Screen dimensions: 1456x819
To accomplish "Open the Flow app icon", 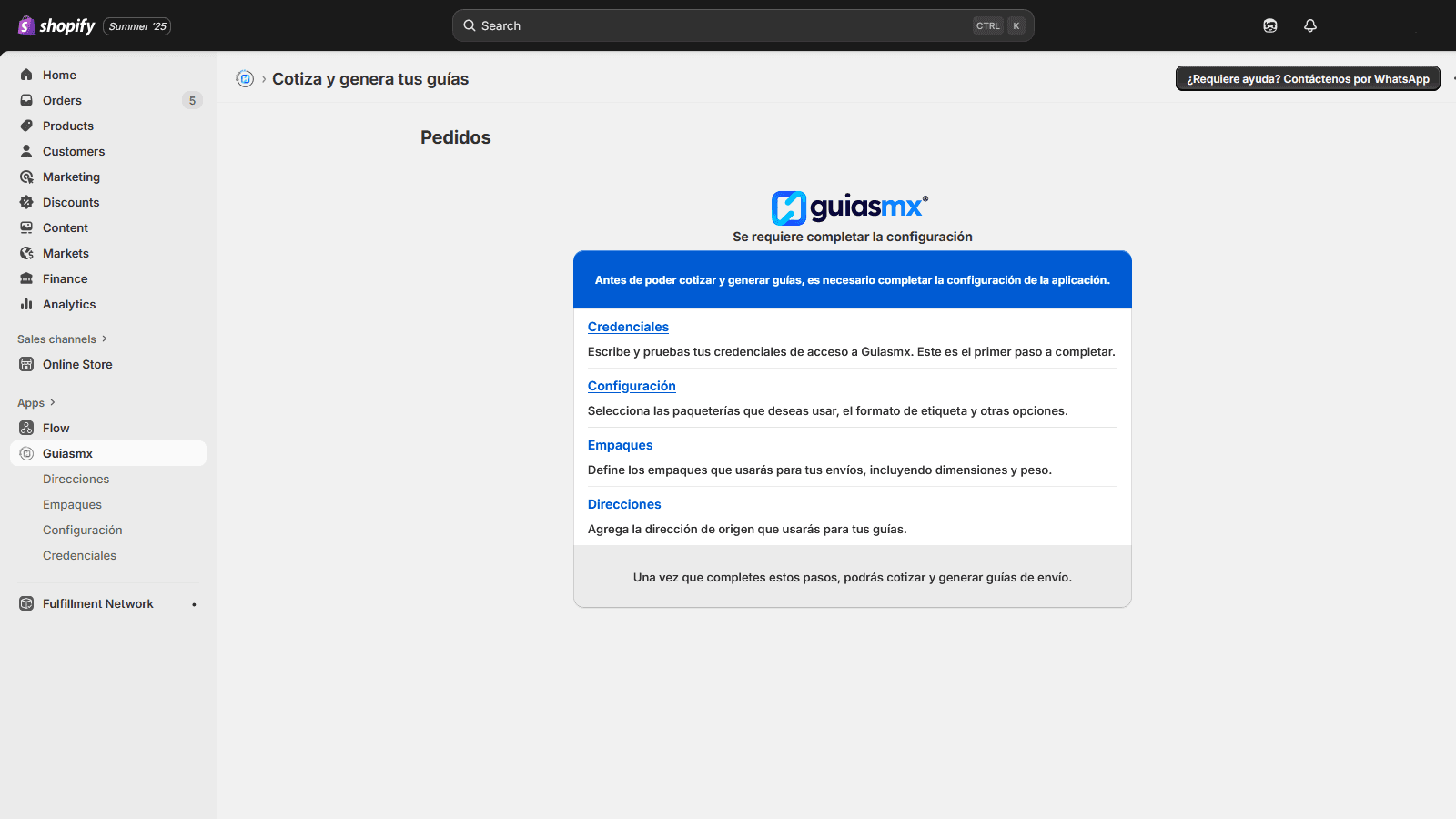I will 26,428.
